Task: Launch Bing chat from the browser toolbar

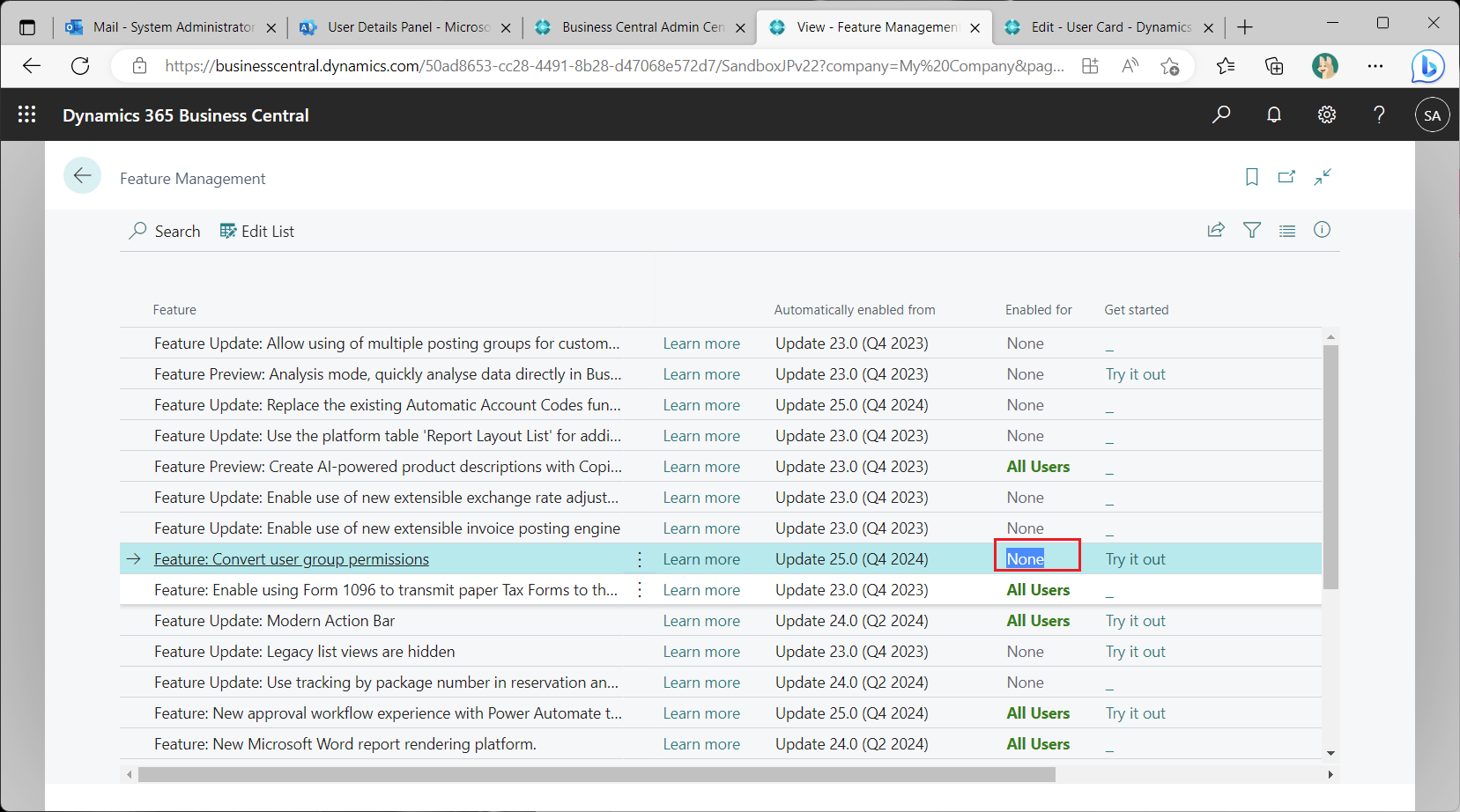Action: 1427,65
